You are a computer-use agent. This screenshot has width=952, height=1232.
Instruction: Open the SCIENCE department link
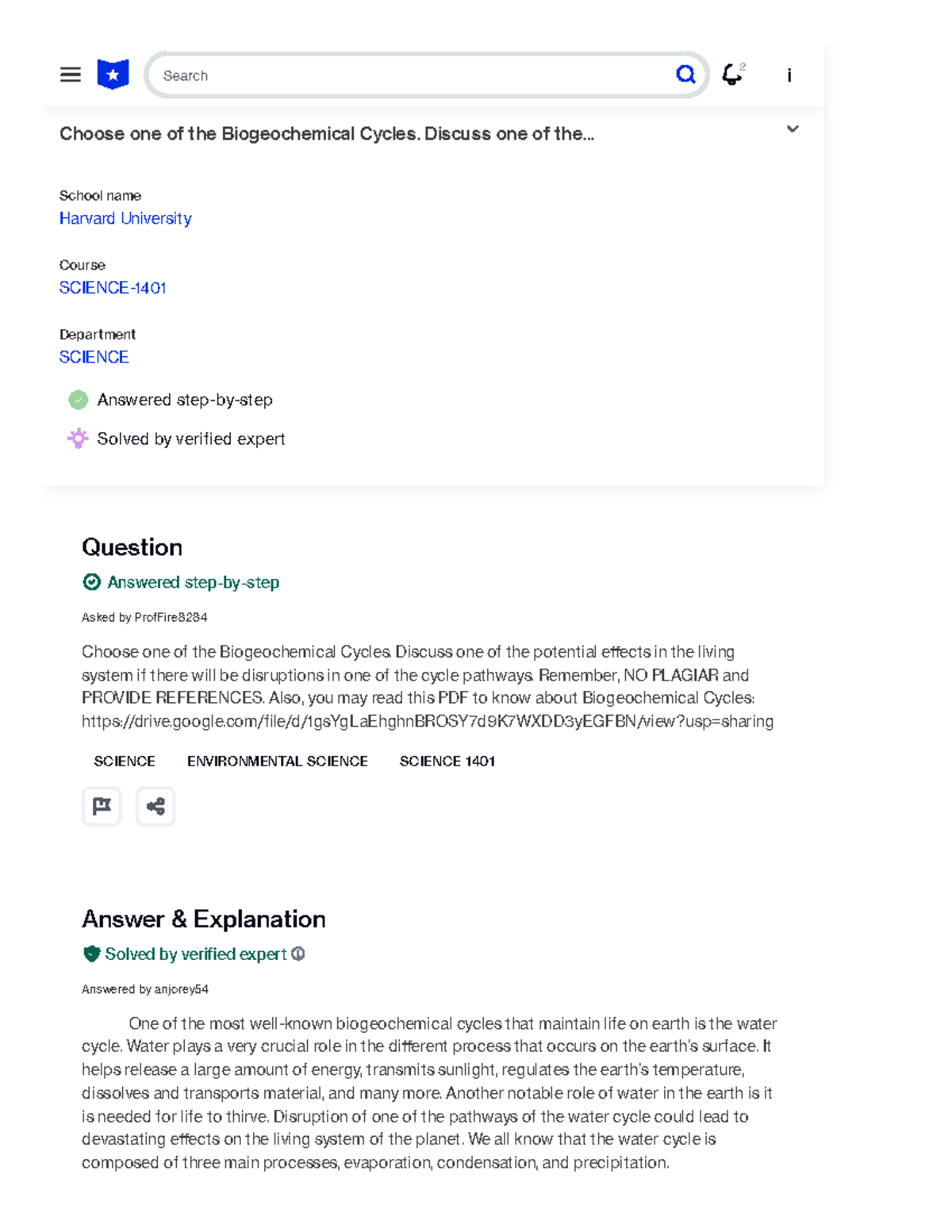coord(94,357)
